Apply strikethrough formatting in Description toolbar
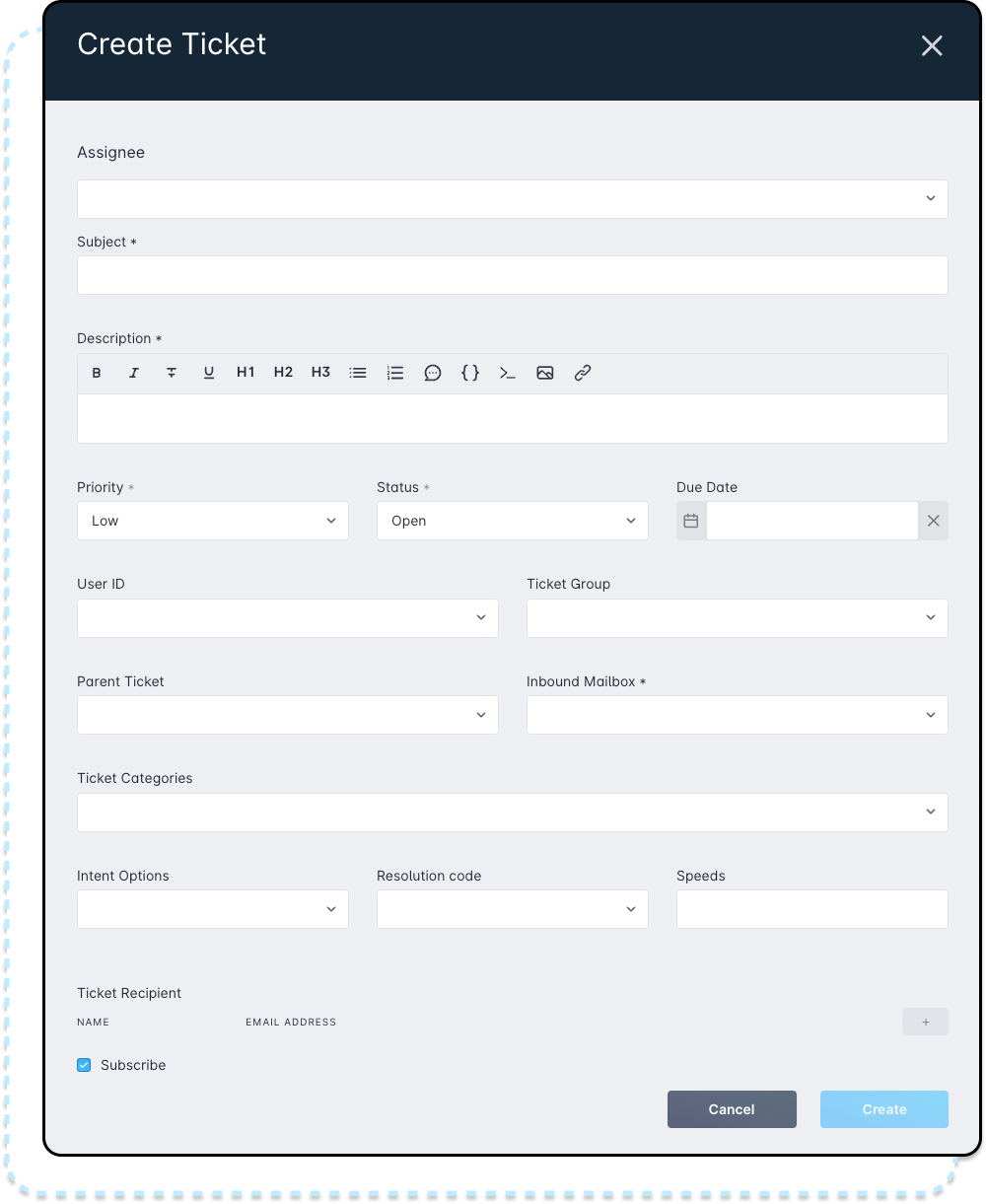This screenshot has height=1204, width=986. point(172,373)
